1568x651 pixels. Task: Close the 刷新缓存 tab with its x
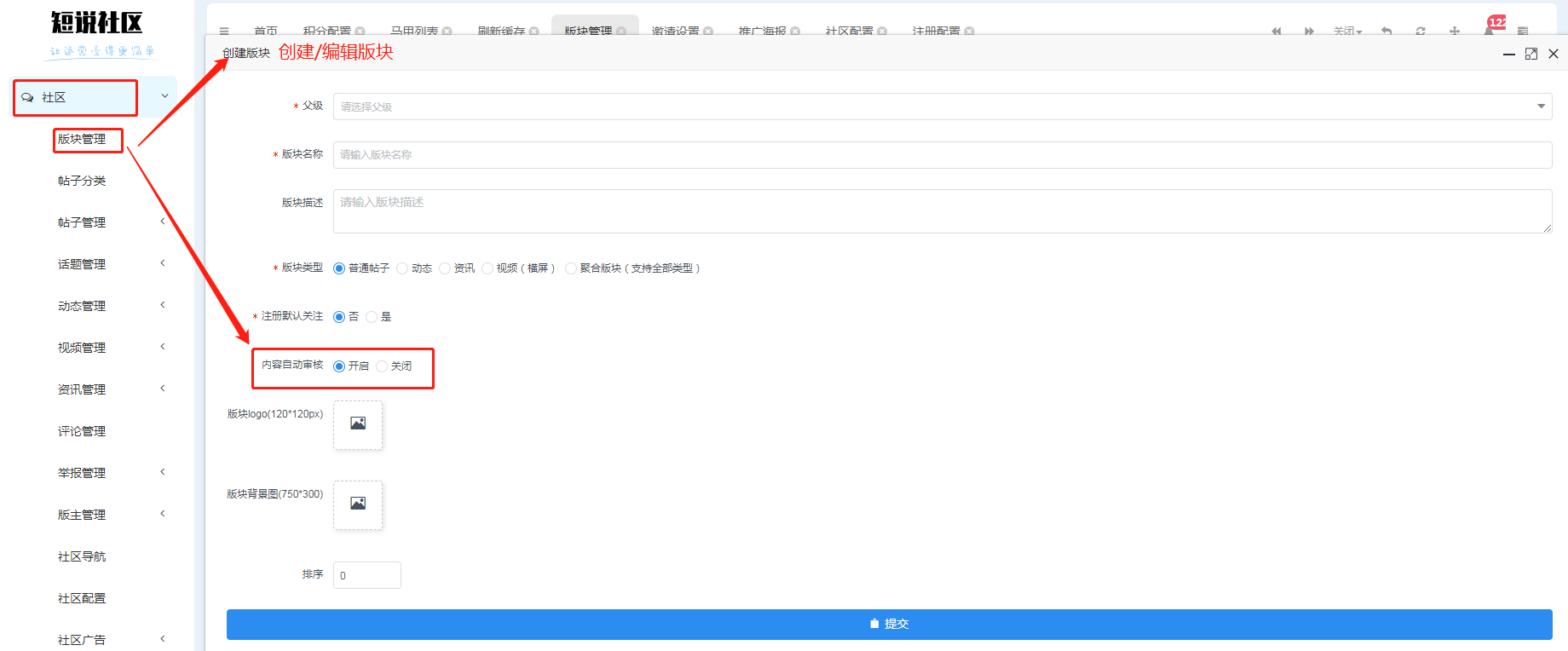[534, 31]
